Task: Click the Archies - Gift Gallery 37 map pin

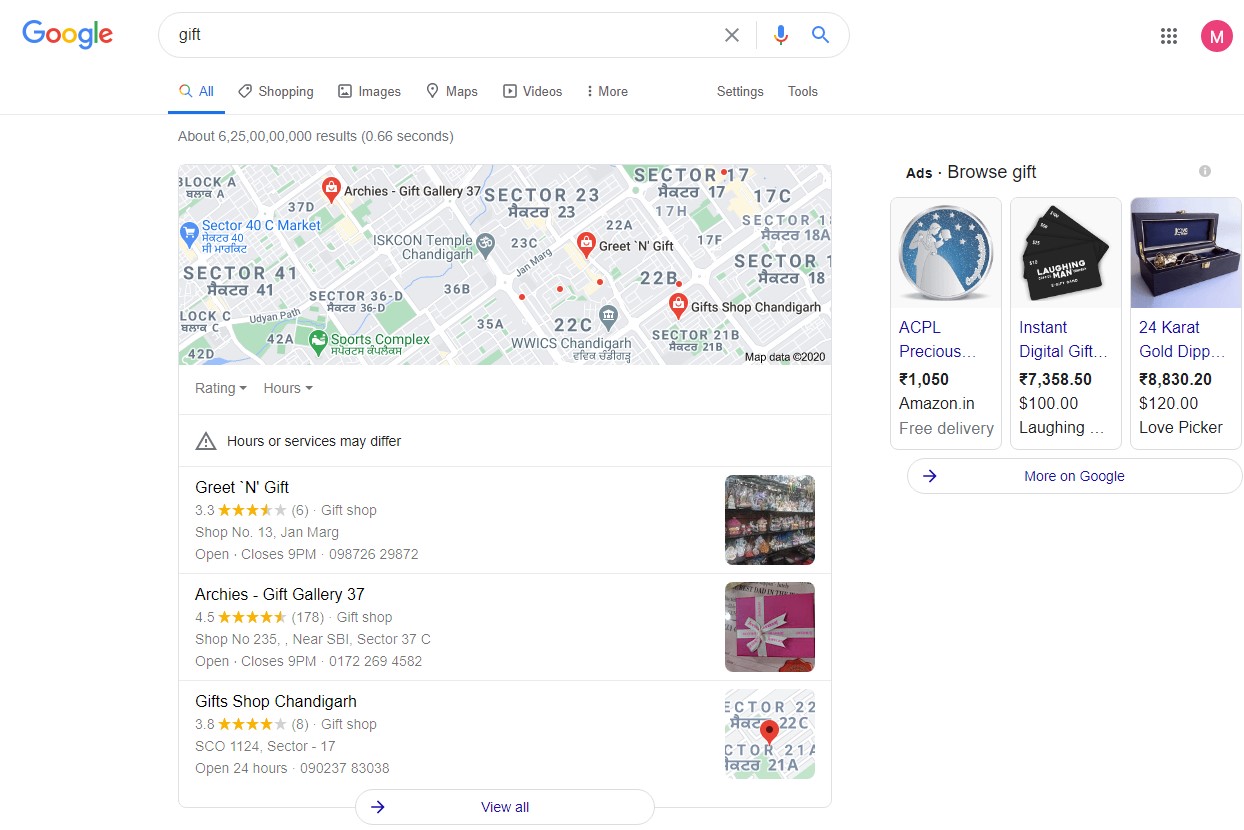Action: (x=330, y=188)
